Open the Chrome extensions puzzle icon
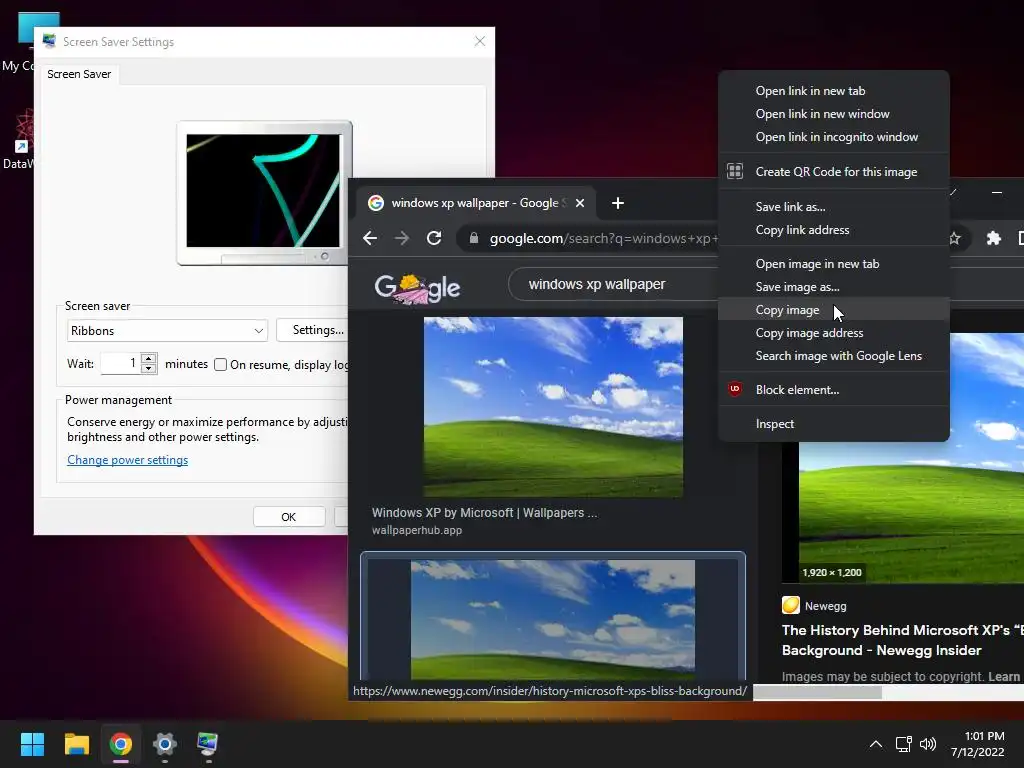 click(x=993, y=238)
